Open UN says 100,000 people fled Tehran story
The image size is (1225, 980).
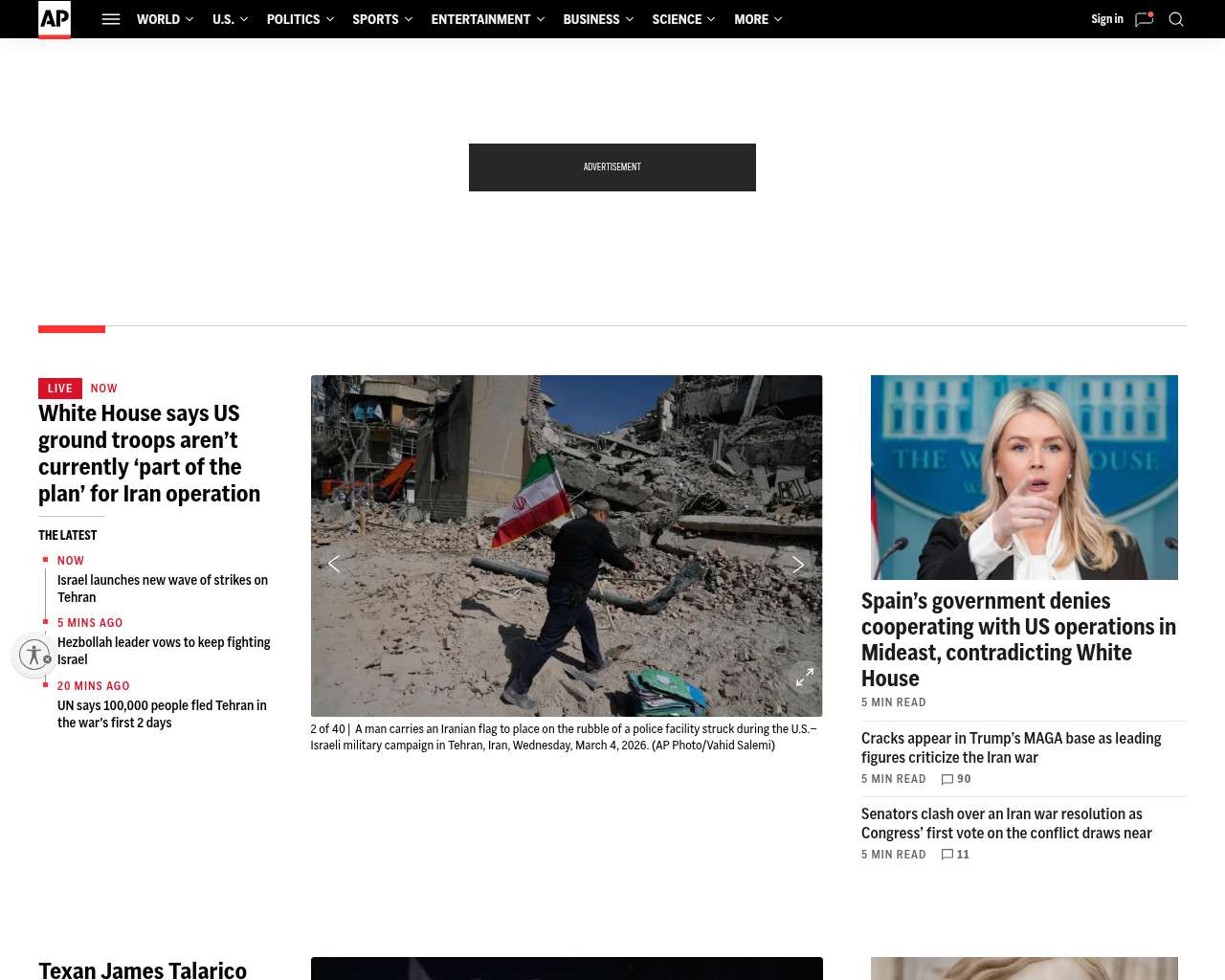tap(162, 714)
